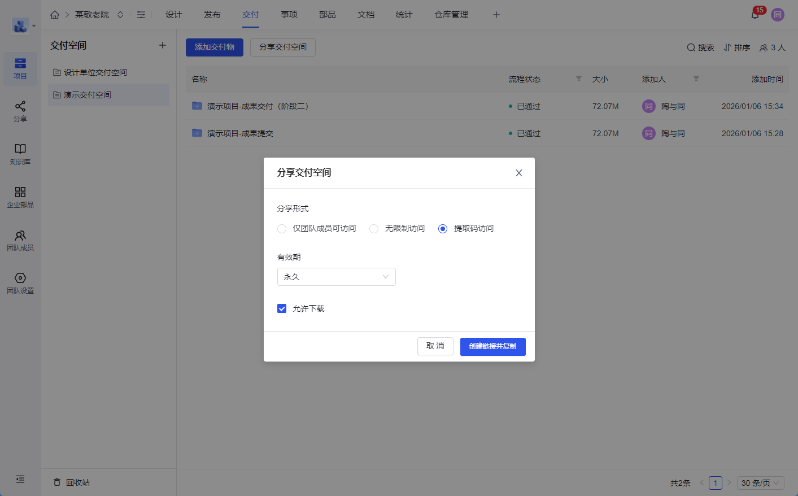Select the 仅团队成员可访问 radio option
This screenshot has height=496, width=798.
pyautogui.click(x=282, y=229)
